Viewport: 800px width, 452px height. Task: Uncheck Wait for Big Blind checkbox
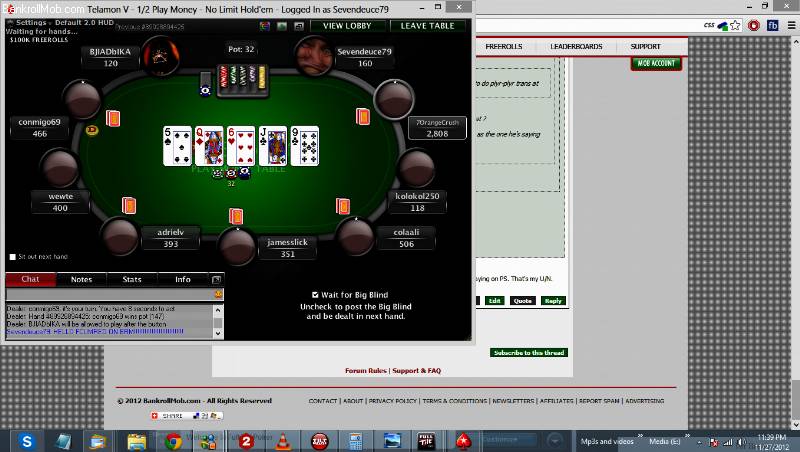[315, 294]
